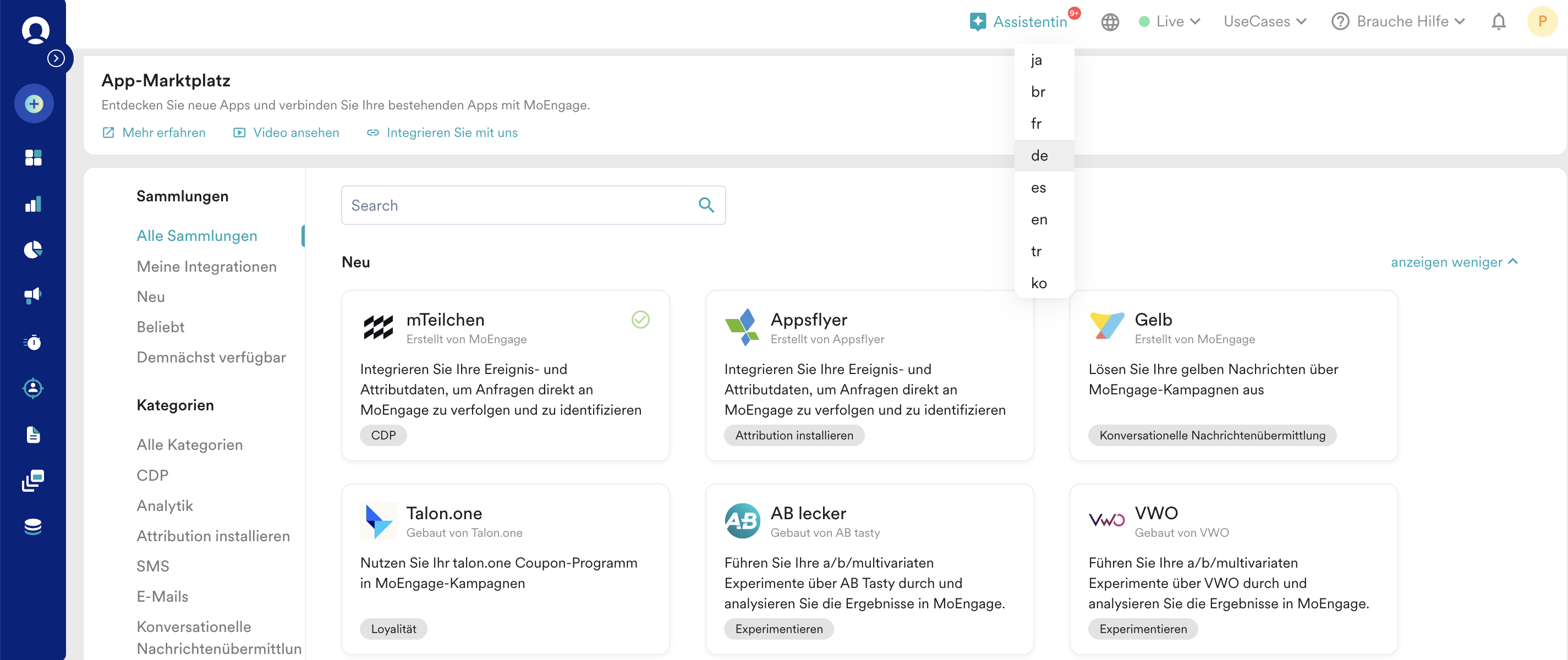Screen dimensions: 1568x660
Task: Open the Live environment dropdown
Action: 1169,21
